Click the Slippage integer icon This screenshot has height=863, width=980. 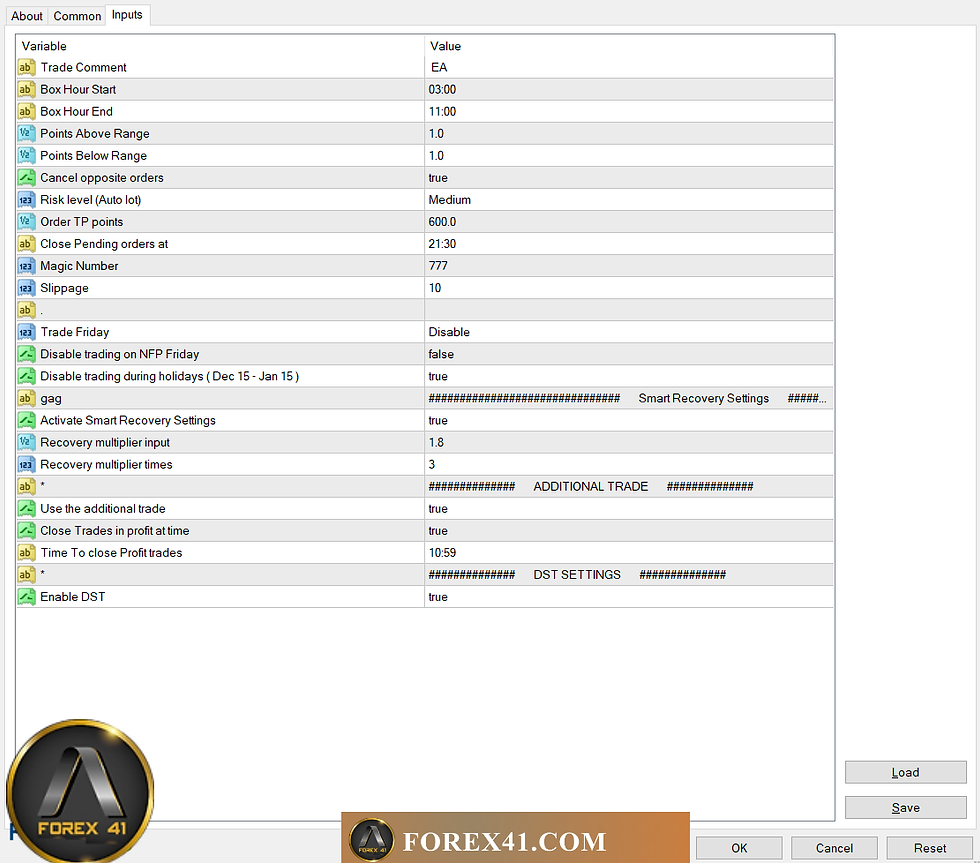tap(26, 288)
